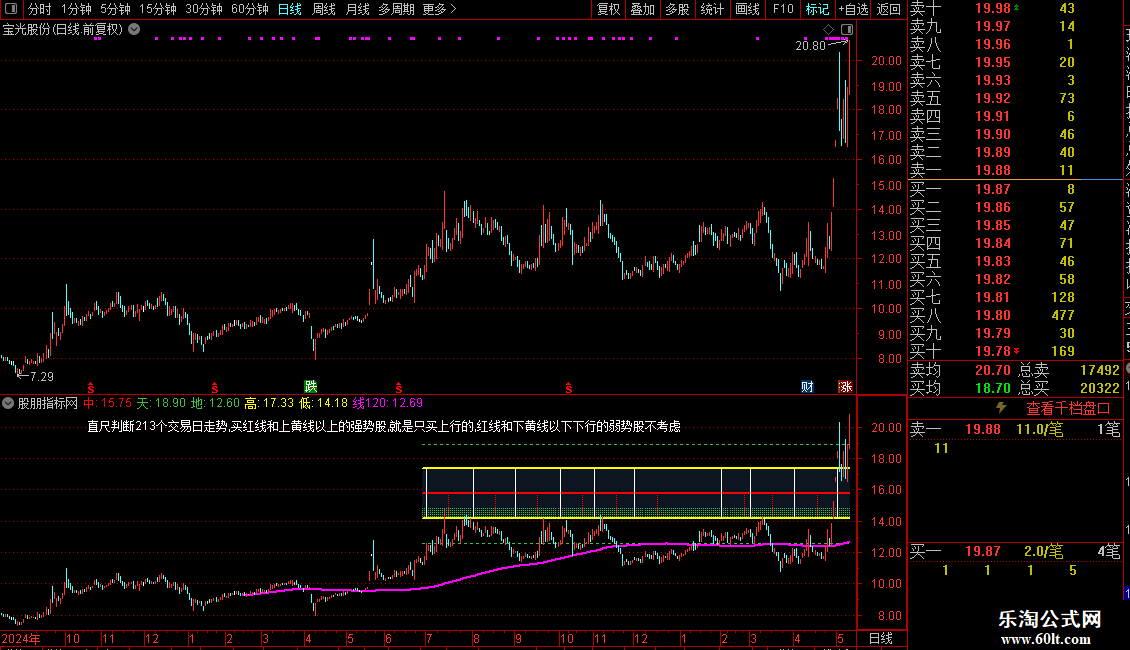
Task: Switch to the 1分钟 period
Action: pos(76,9)
